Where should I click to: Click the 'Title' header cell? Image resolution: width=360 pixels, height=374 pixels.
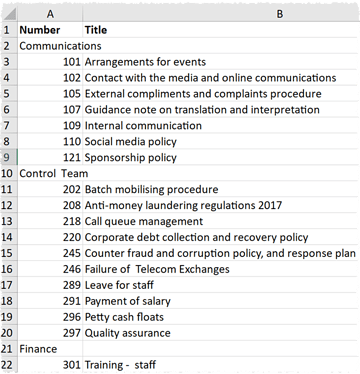(x=221, y=30)
